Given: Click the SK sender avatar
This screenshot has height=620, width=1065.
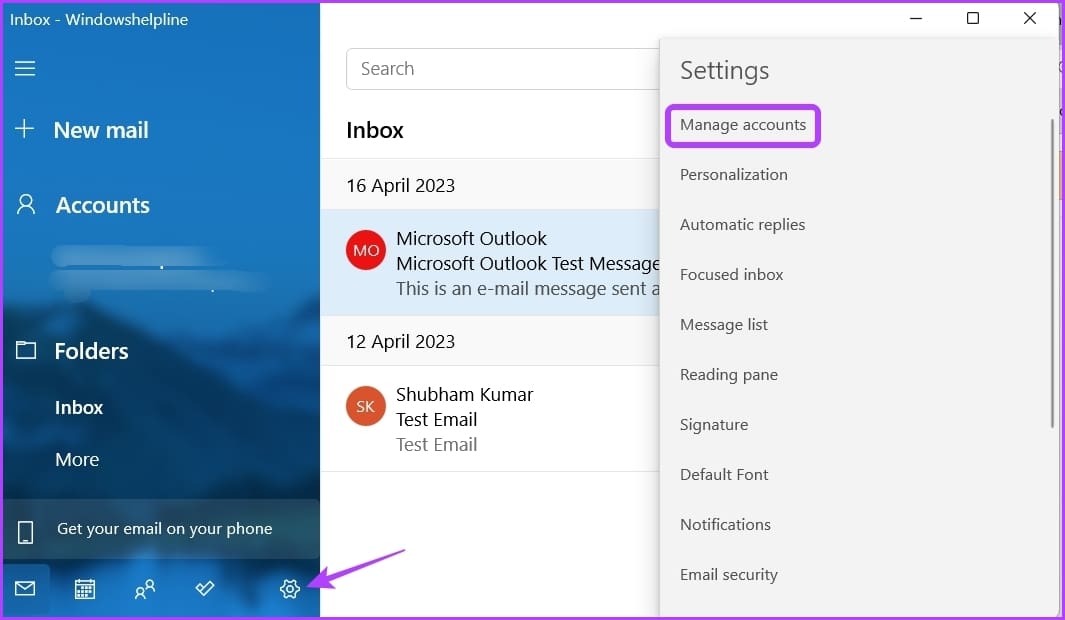Looking at the screenshot, I should coord(366,406).
